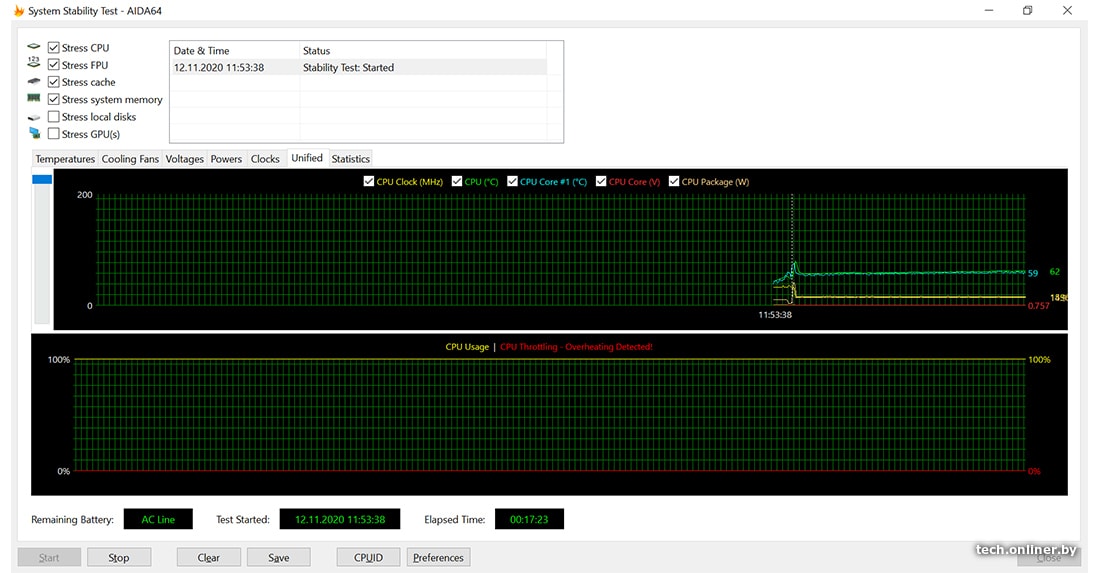This screenshot has width=1100, height=573.
Task: Click the Stress cache chip icon
Action: (x=34, y=81)
